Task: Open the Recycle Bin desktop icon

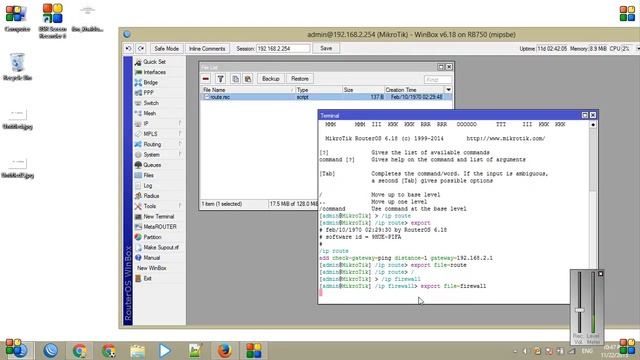Action: pos(17,67)
